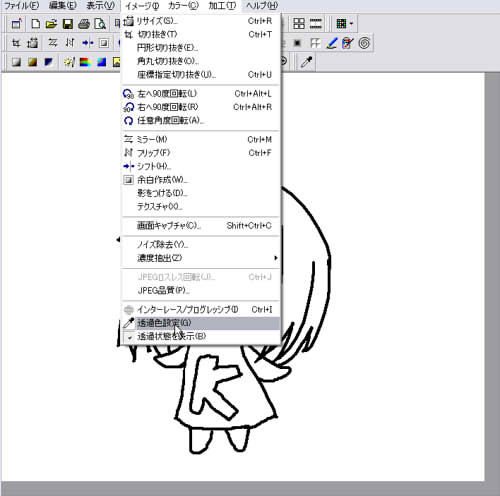
Task: Click the horizontal lines list view icon
Action: tap(316, 24)
